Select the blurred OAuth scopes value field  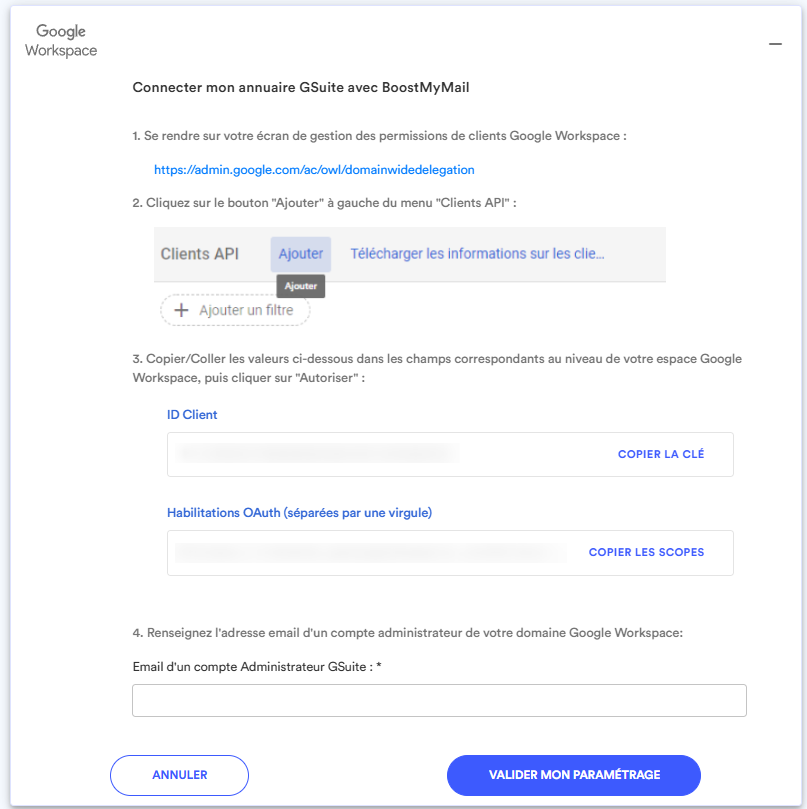click(x=366, y=552)
